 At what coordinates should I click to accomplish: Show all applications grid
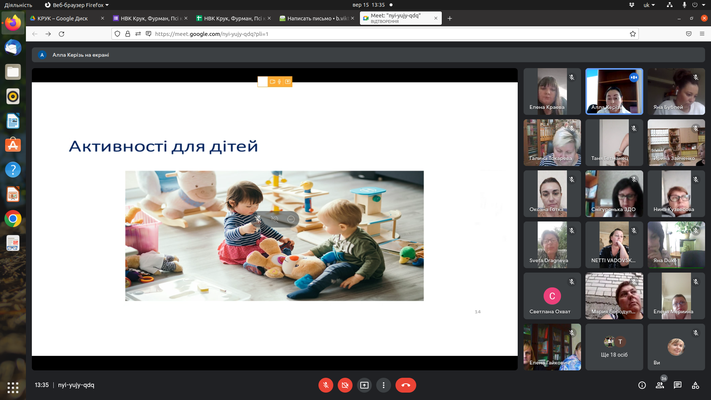click(x=13, y=388)
